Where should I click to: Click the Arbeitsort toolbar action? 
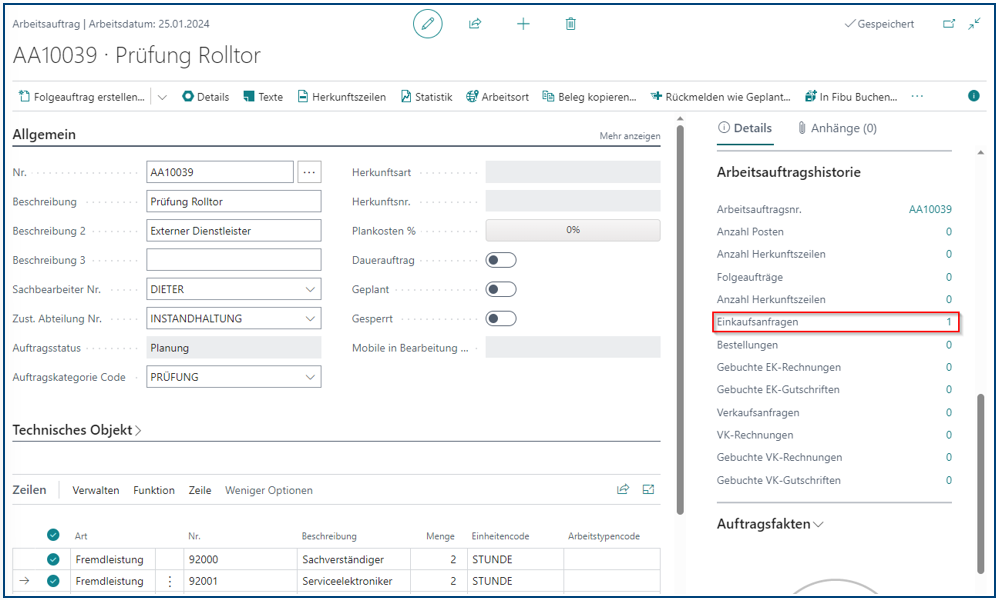[x=498, y=97]
